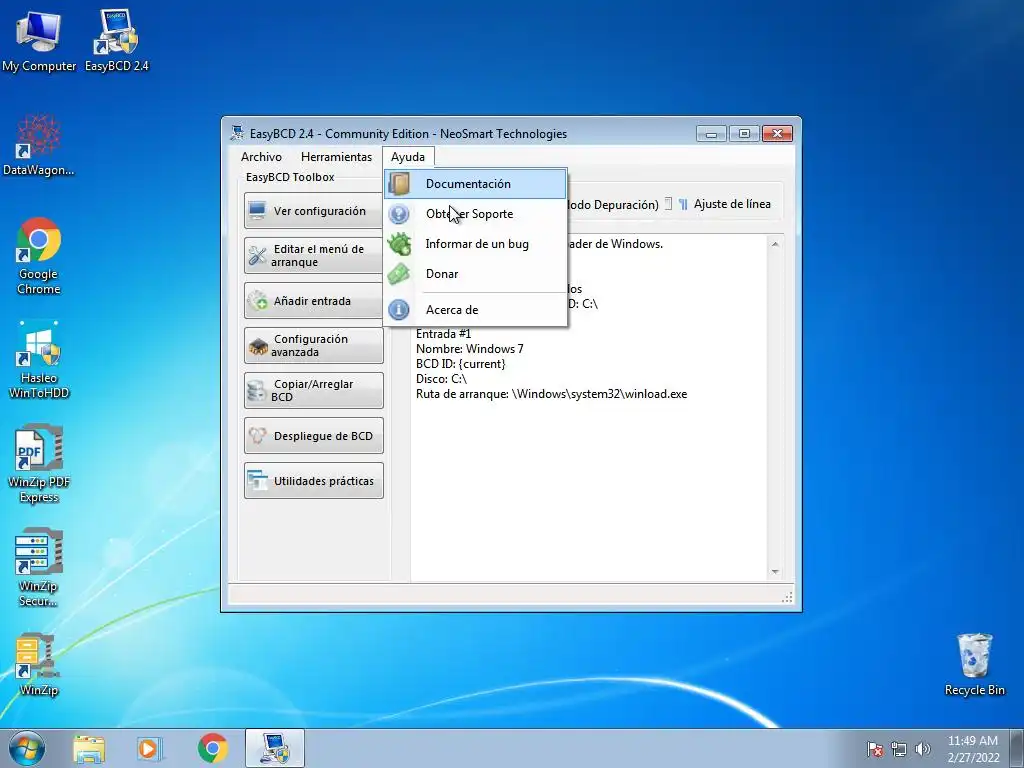Click the Donar money icon
The width and height of the screenshot is (1024, 768).
click(x=399, y=274)
